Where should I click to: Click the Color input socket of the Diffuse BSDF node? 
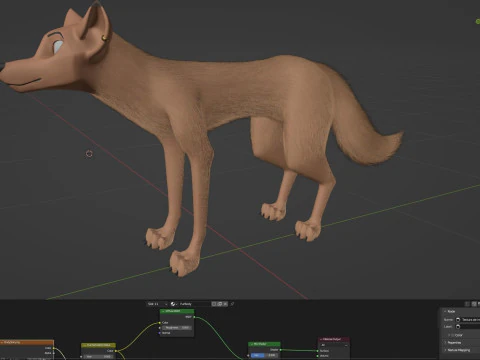point(160,323)
